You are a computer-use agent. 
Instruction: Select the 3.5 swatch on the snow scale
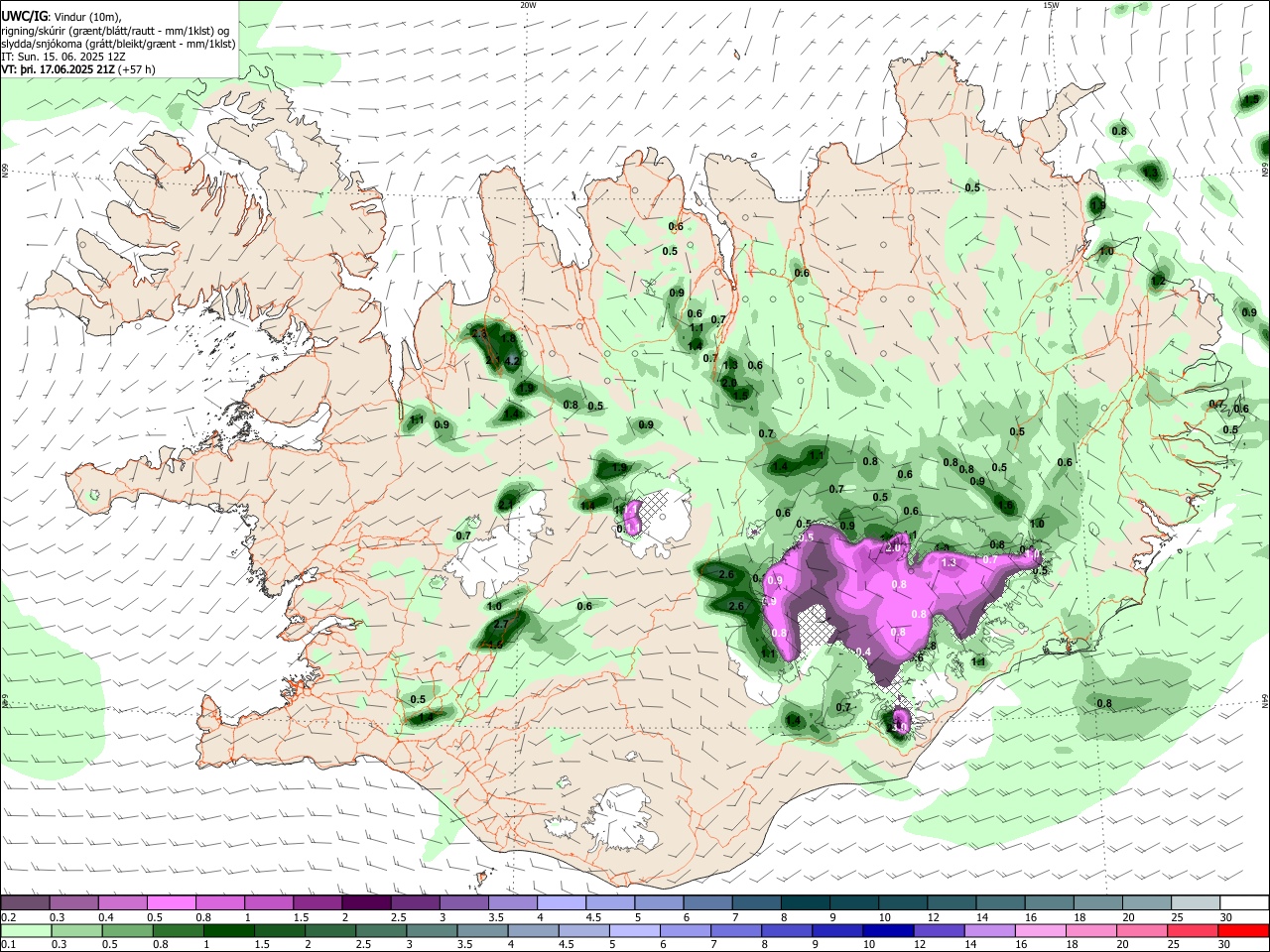pos(511,903)
